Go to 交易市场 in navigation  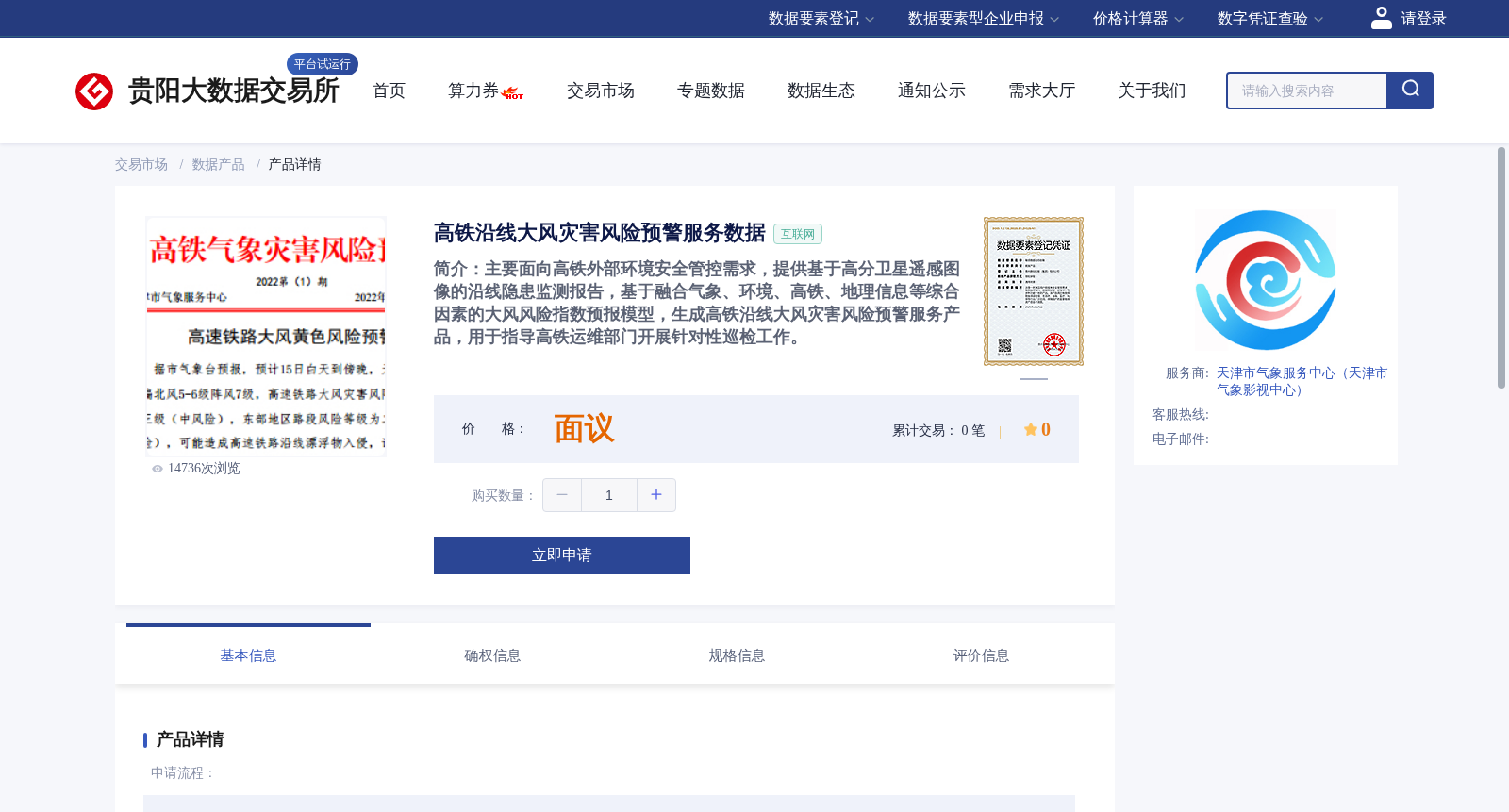click(x=601, y=91)
